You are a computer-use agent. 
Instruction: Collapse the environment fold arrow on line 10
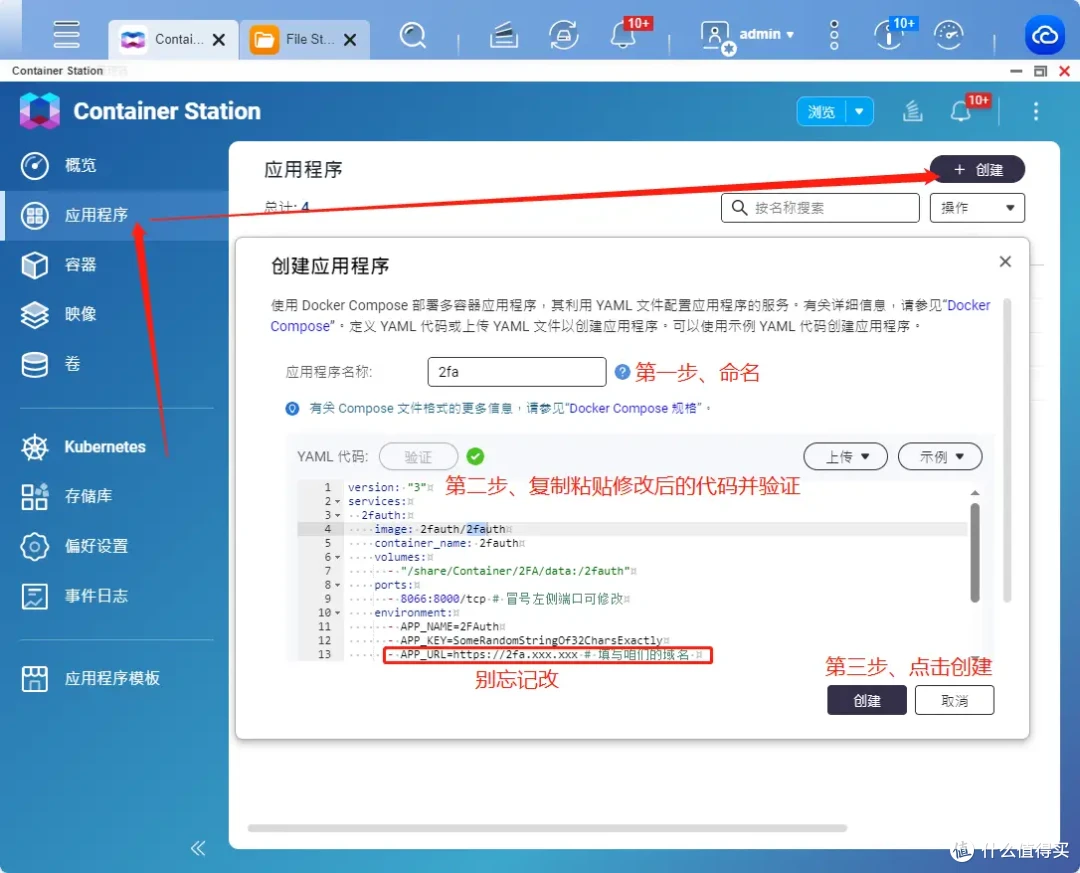click(338, 613)
